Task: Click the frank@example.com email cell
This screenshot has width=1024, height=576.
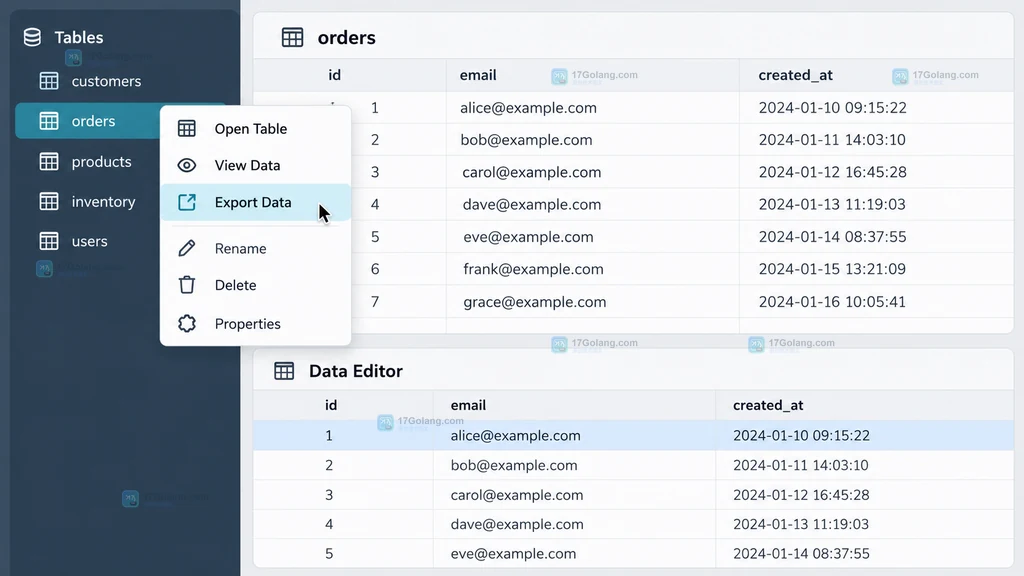Action: coord(534,269)
